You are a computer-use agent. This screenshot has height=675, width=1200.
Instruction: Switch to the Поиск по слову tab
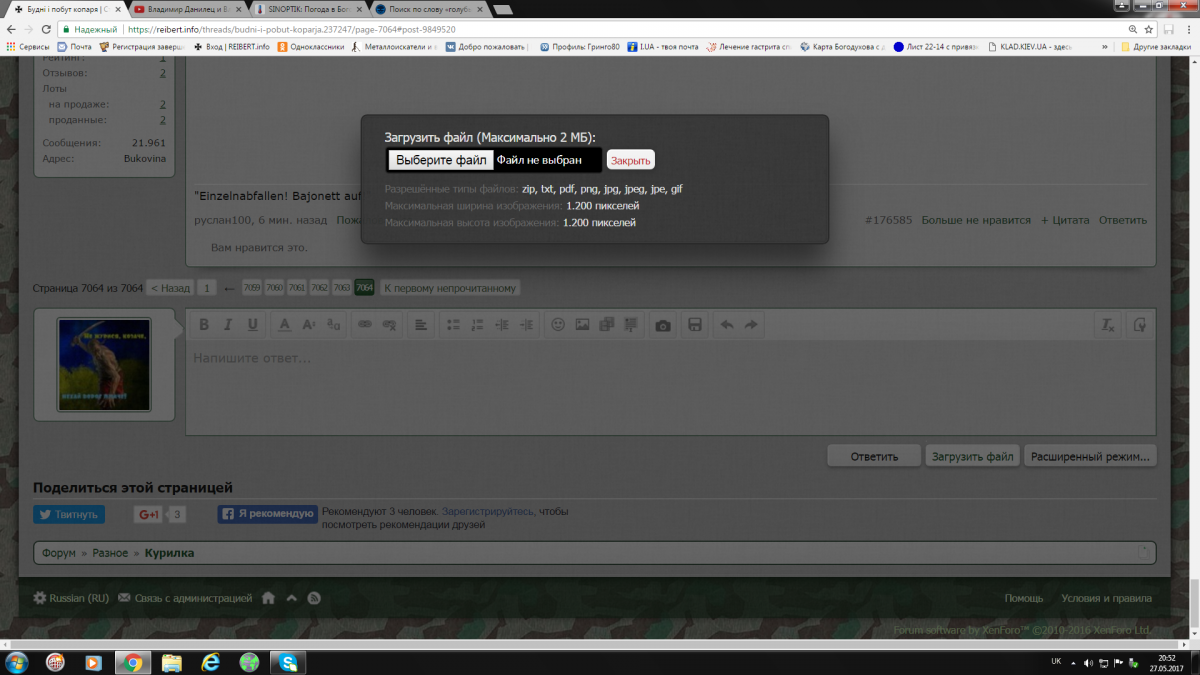pyautogui.click(x=430, y=9)
